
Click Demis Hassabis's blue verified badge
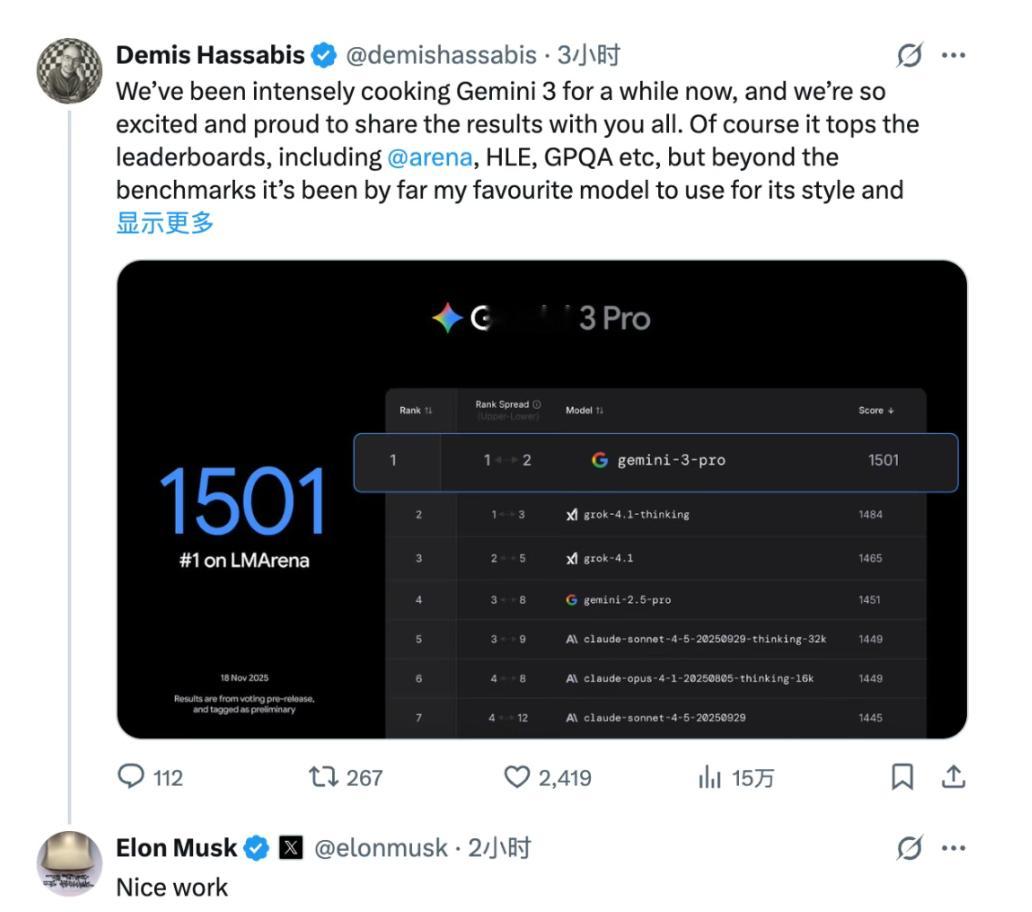[323, 56]
